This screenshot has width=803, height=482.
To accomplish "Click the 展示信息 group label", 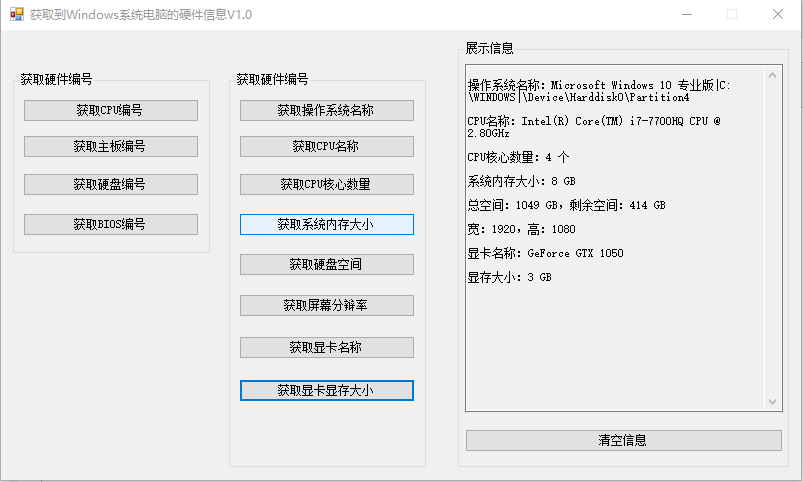I will [x=489, y=48].
